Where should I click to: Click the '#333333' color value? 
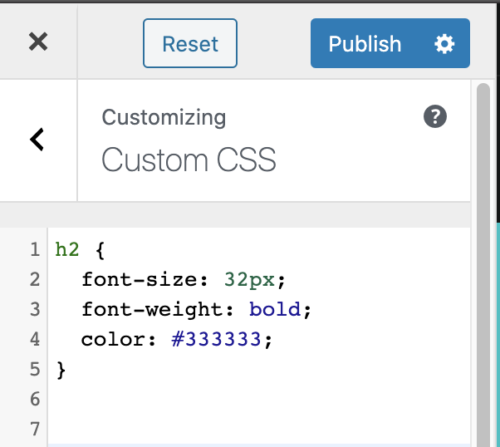(216, 339)
